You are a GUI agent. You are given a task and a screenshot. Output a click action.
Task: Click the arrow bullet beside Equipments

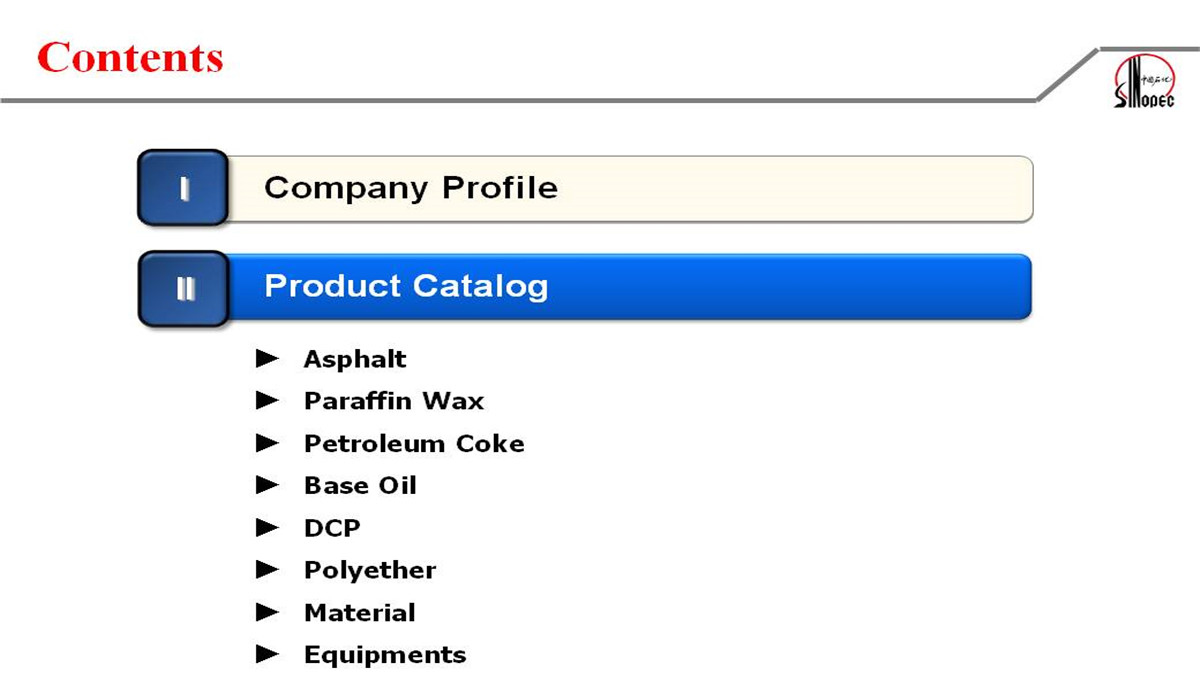pyautogui.click(x=267, y=654)
